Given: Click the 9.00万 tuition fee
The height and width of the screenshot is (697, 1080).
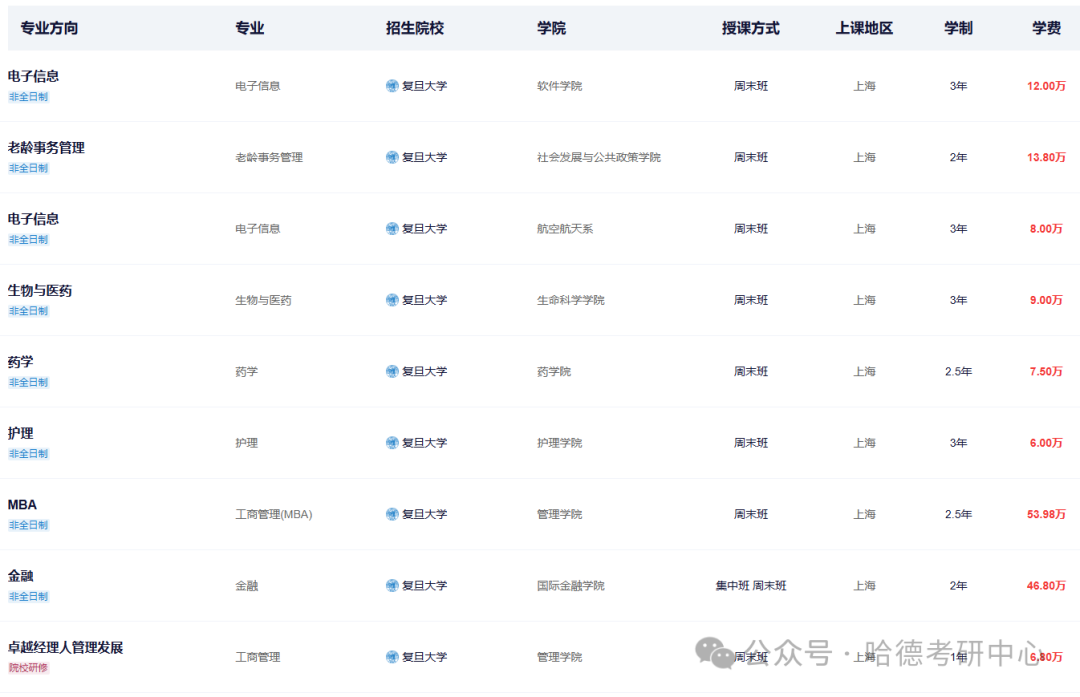Looking at the screenshot, I should point(1046,300).
